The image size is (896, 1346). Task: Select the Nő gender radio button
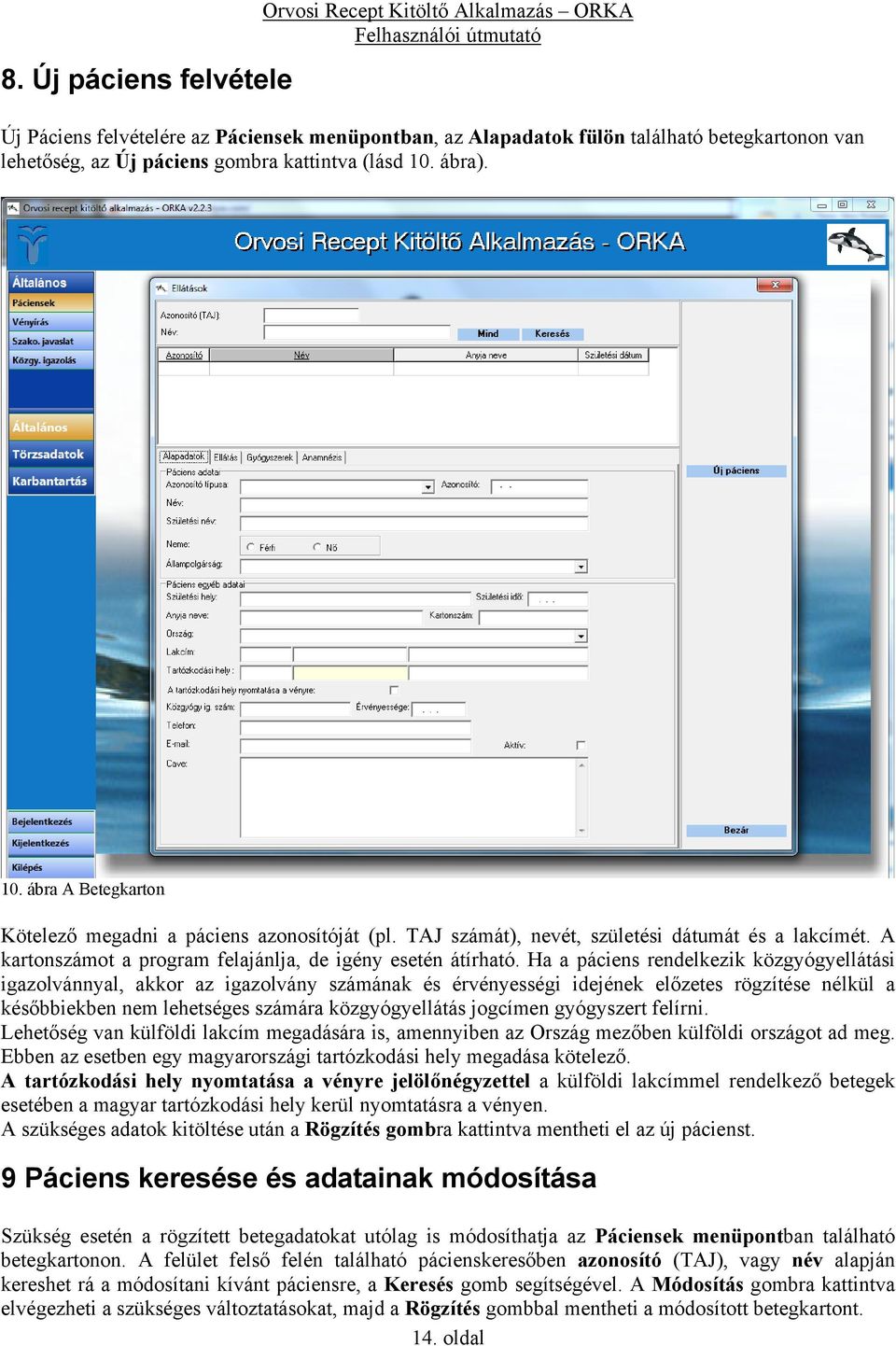(317, 547)
